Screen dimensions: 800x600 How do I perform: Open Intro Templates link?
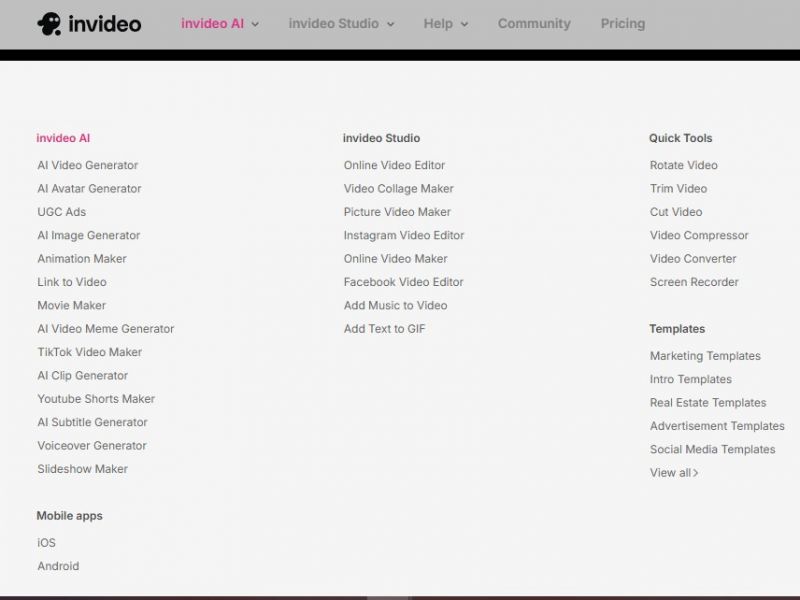coord(691,380)
